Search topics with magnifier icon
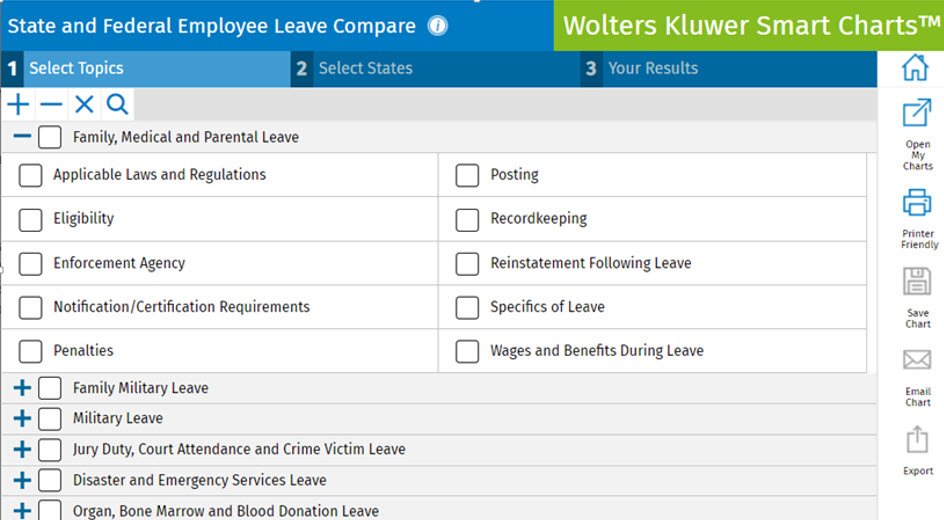Screen dimensions: 944x520 tap(117, 104)
